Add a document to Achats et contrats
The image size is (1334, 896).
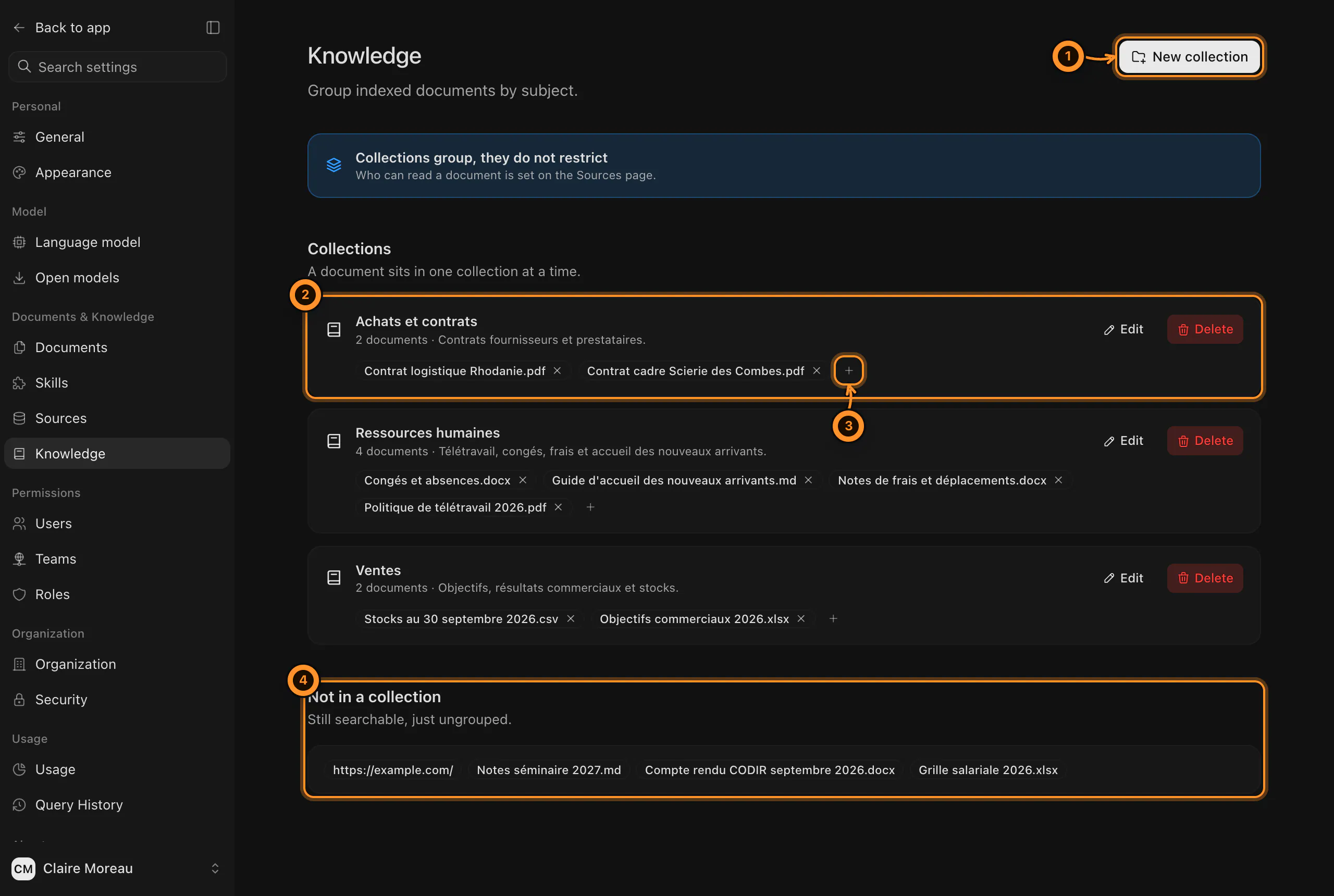click(x=849, y=371)
